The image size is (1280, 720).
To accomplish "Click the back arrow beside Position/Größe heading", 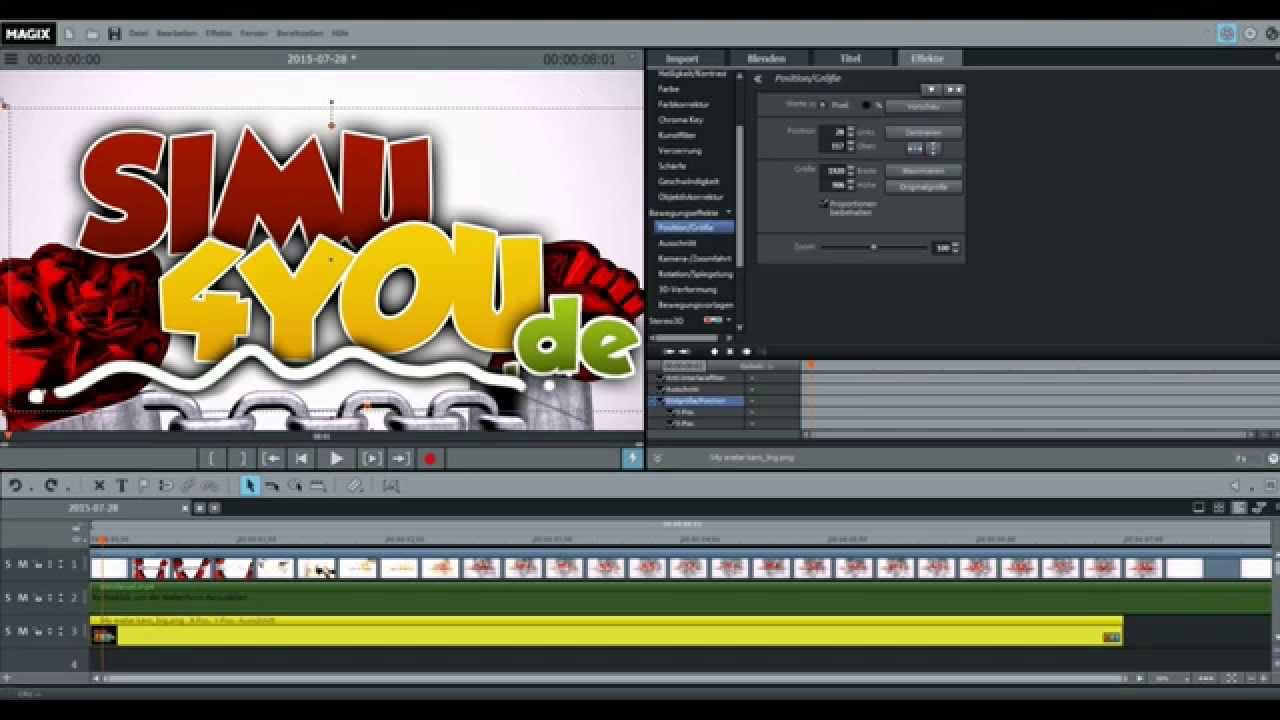I will (758, 78).
